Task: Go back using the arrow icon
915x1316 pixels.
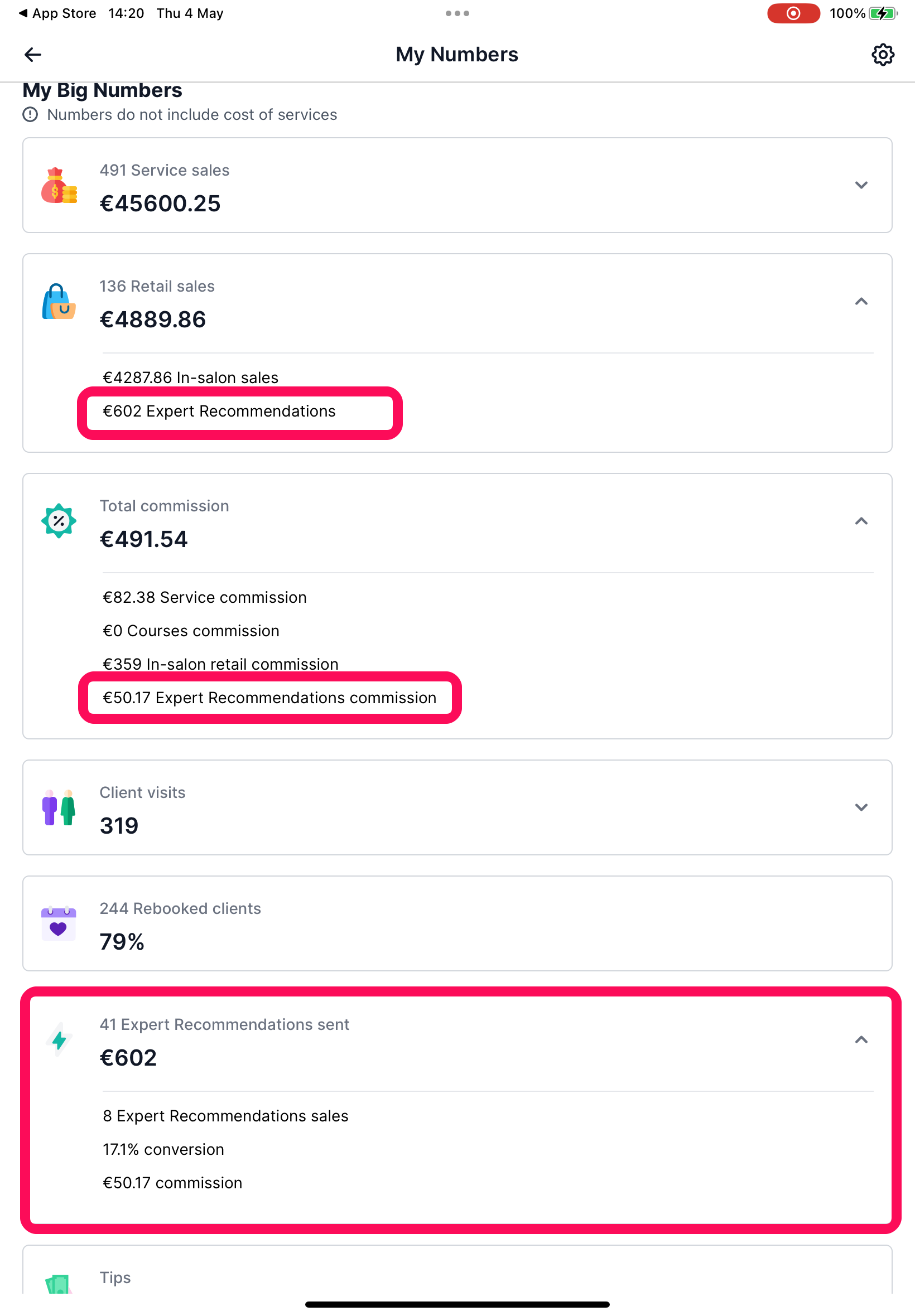Action: 33,55
